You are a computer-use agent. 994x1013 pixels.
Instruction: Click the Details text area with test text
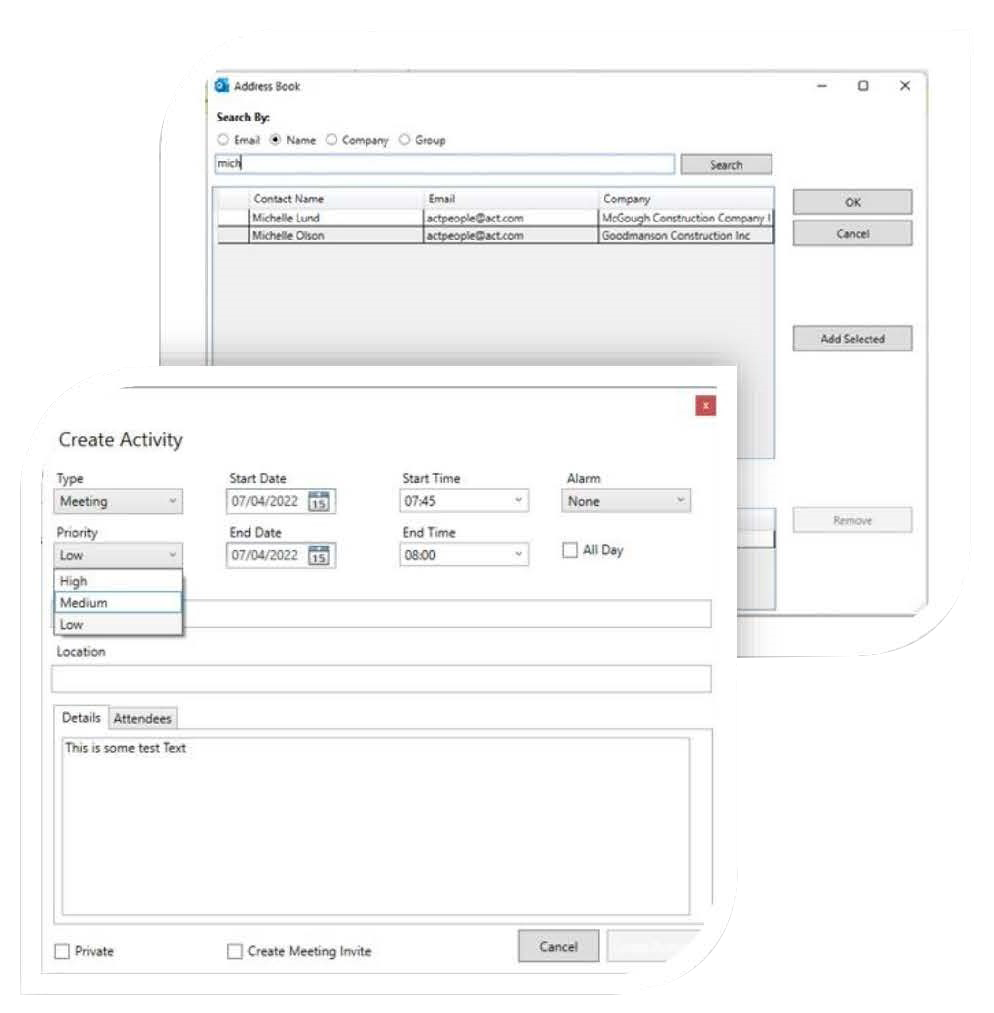(x=376, y=826)
